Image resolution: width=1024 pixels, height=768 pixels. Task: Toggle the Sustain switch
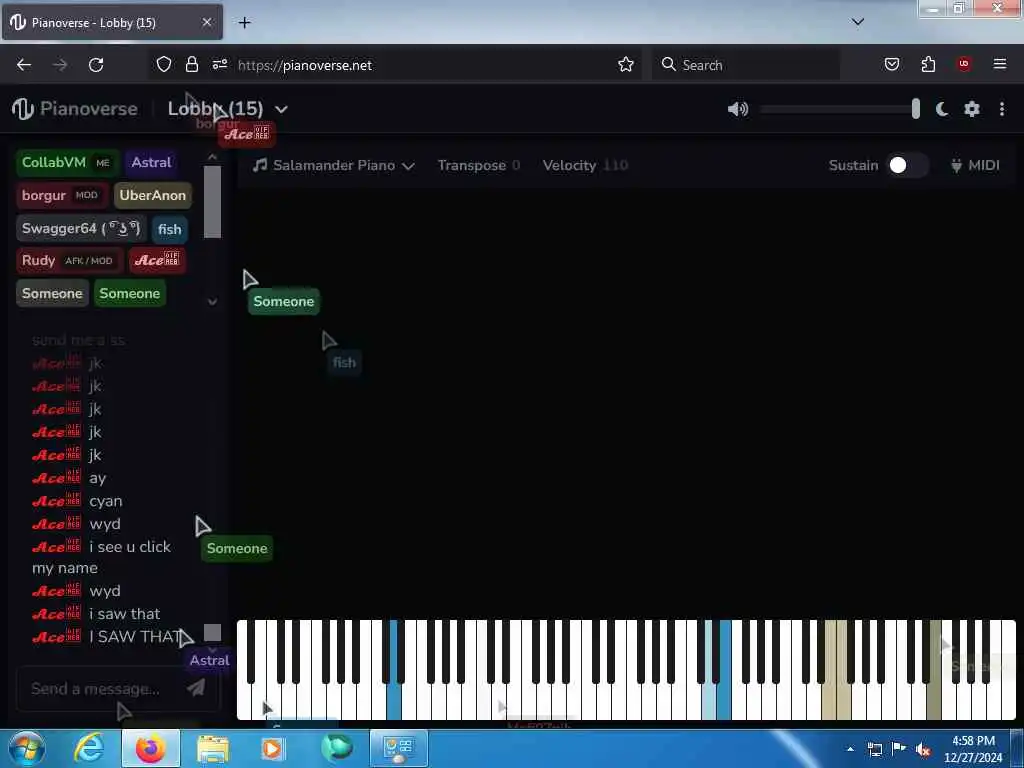906,165
